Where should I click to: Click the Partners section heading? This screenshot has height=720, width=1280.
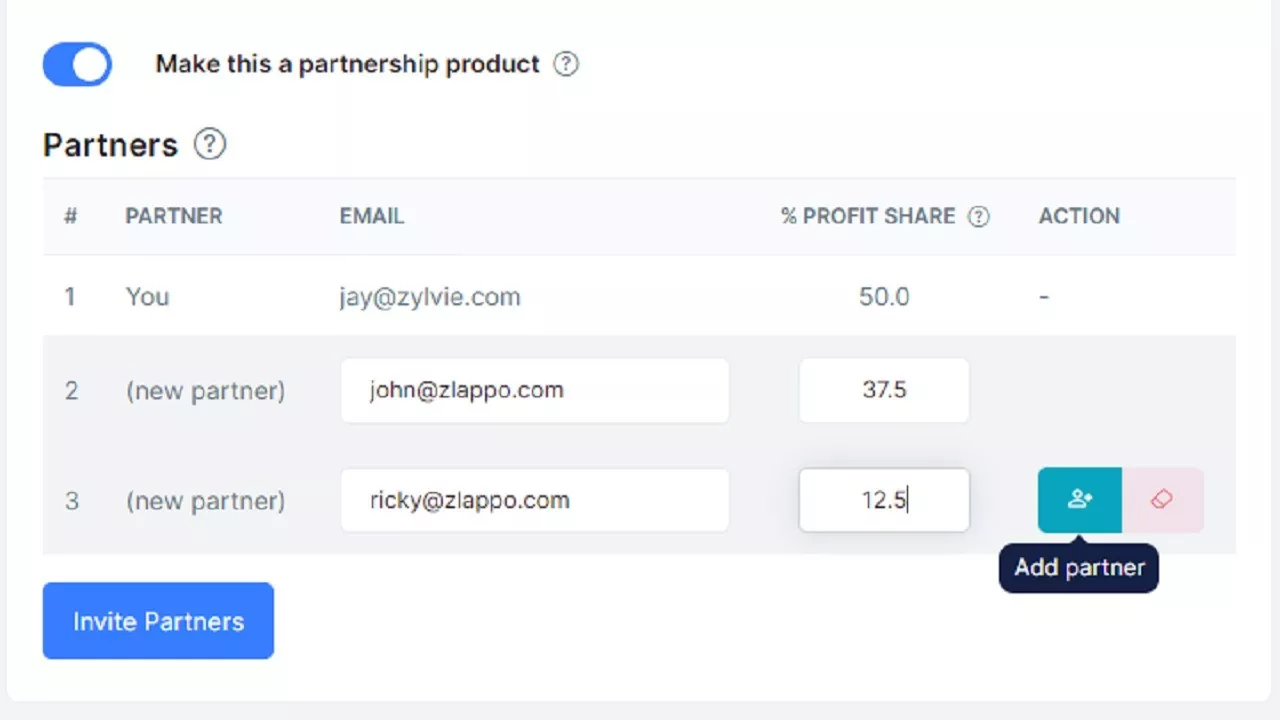pyautogui.click(x=110, y=145)
